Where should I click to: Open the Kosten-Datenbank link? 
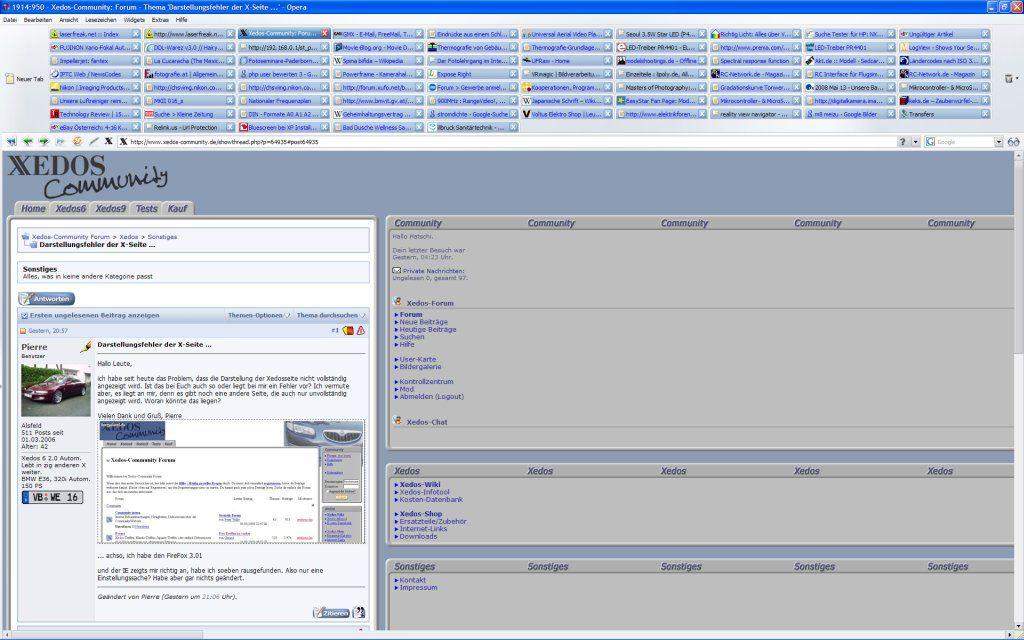pos(431,499)
